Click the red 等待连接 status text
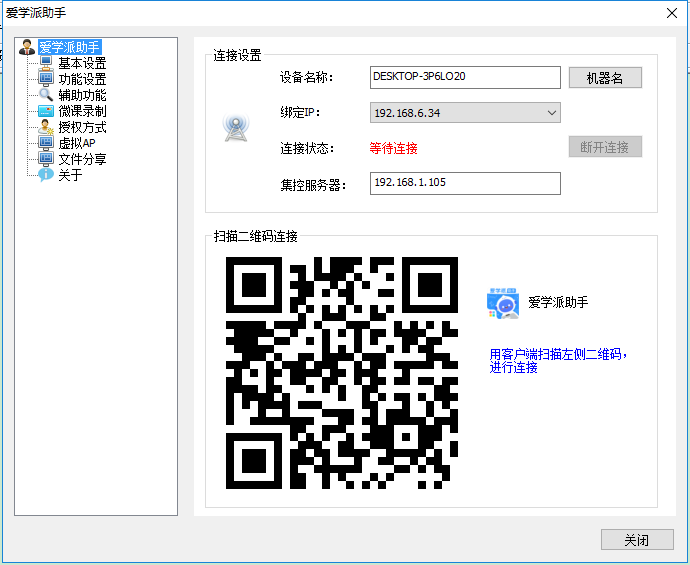Viewport: 690px width, 565px height. [x=393, y=148]
